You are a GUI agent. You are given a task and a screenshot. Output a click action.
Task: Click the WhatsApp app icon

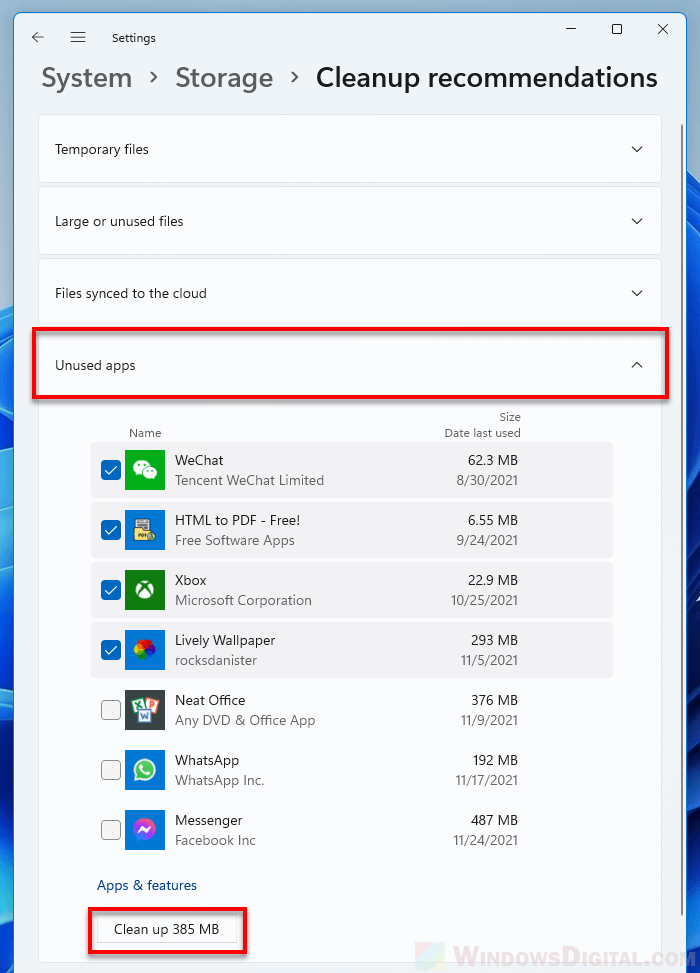[145, 770]
